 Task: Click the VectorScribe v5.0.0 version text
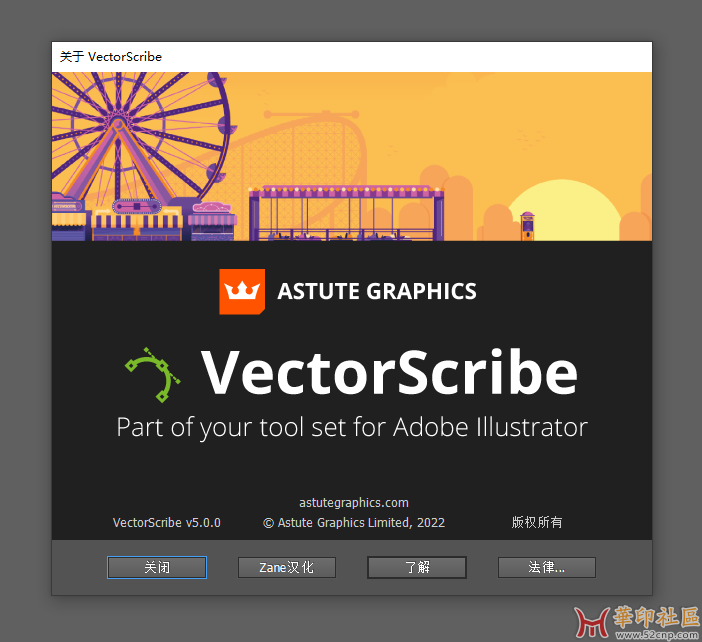(x=167, y=522)
